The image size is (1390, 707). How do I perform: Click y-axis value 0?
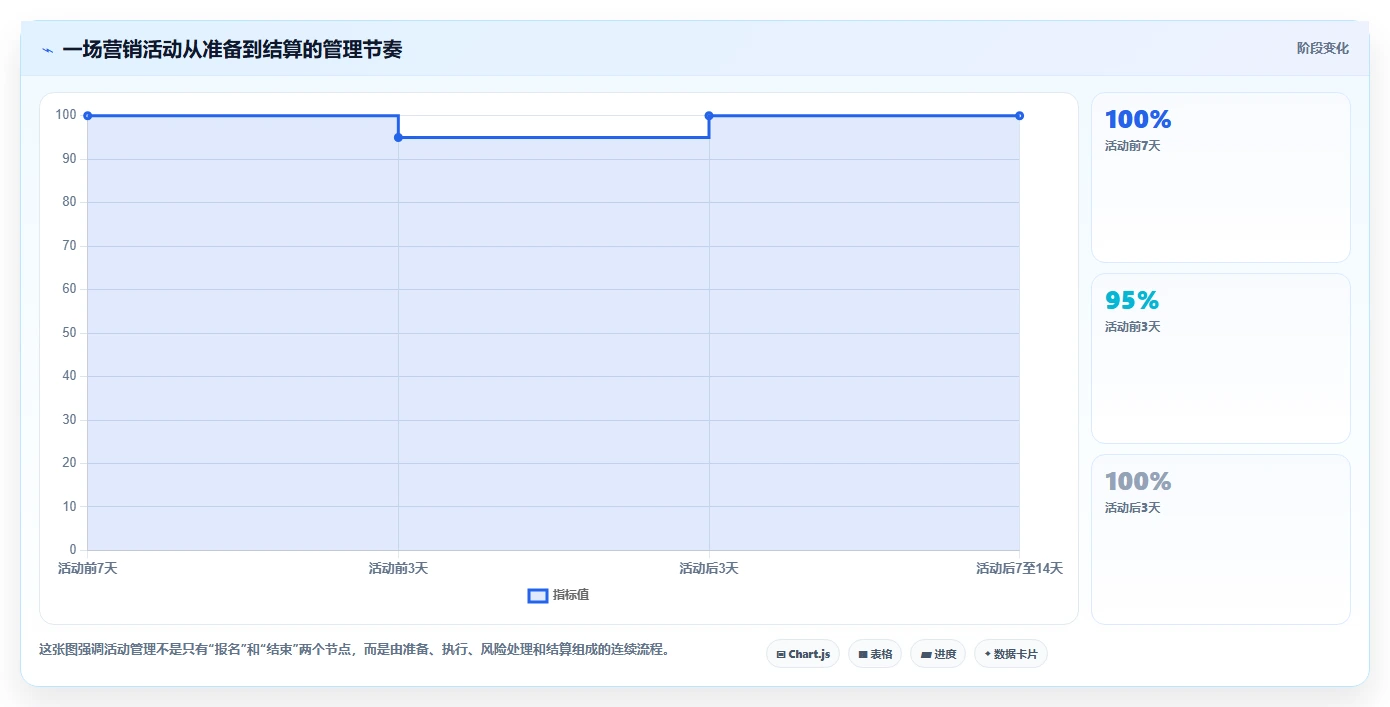pyautogui.click(x=73, y=549)
